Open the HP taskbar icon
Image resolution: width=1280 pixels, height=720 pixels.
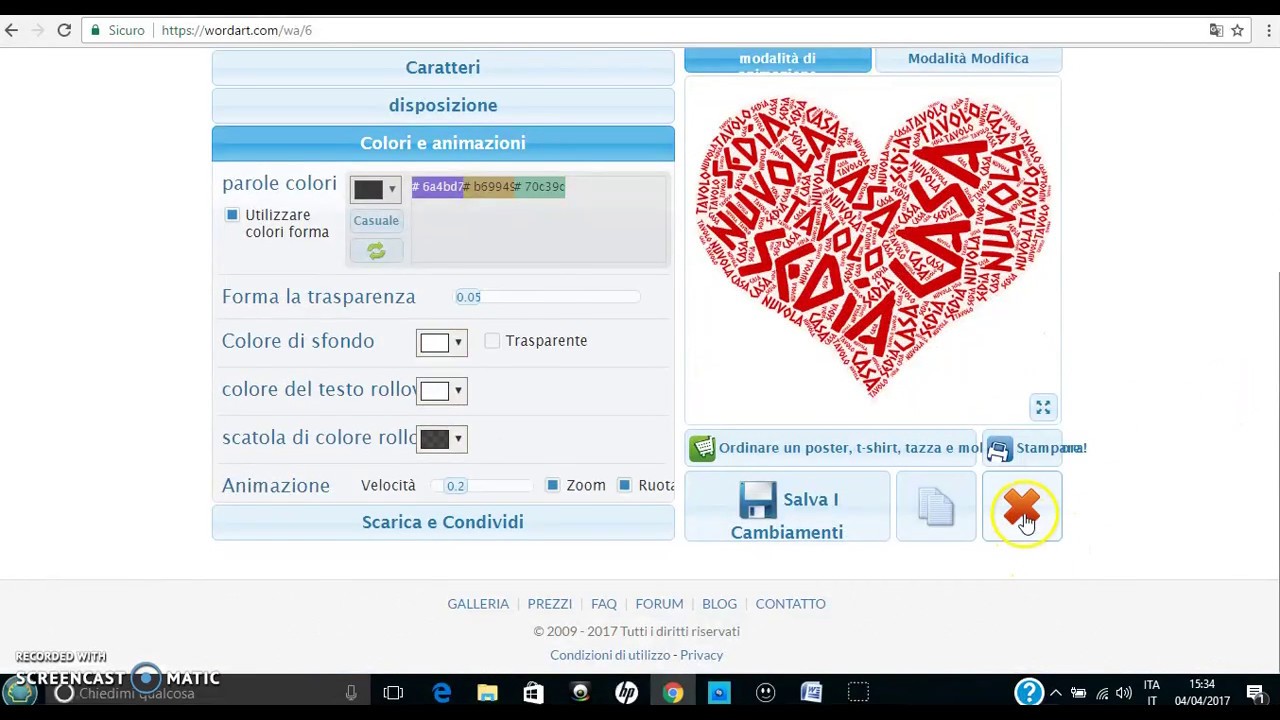click(x=626, y=693)
